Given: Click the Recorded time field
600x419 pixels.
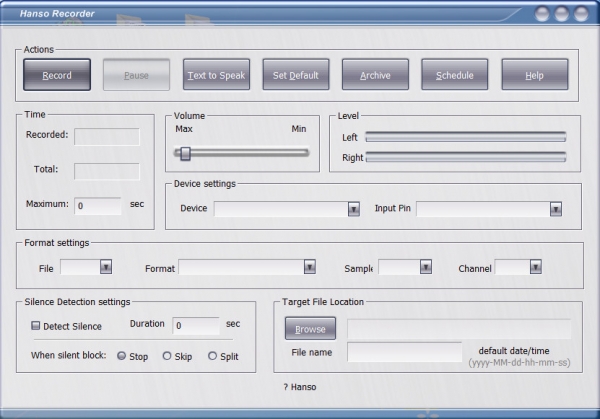Looking at the screenshot, I should pyautogui.click(x=107, y=137).
